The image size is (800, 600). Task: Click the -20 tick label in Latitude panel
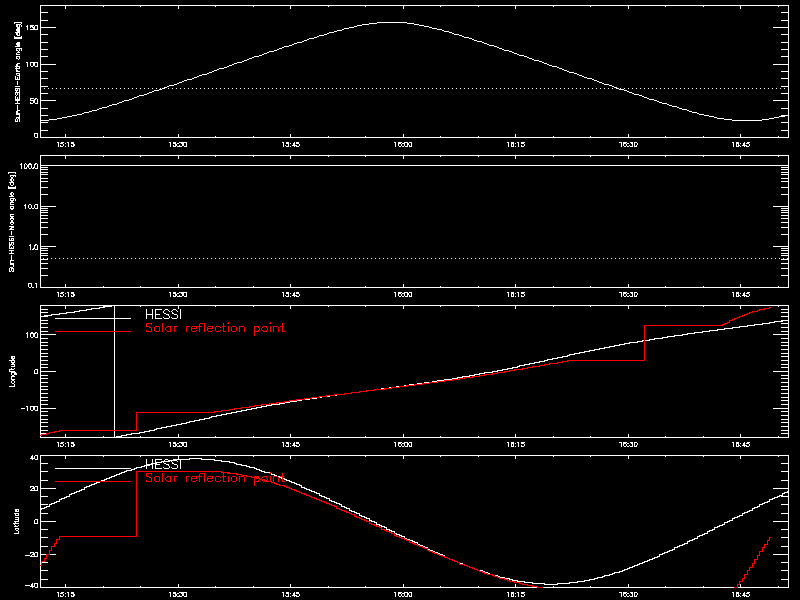32,555
